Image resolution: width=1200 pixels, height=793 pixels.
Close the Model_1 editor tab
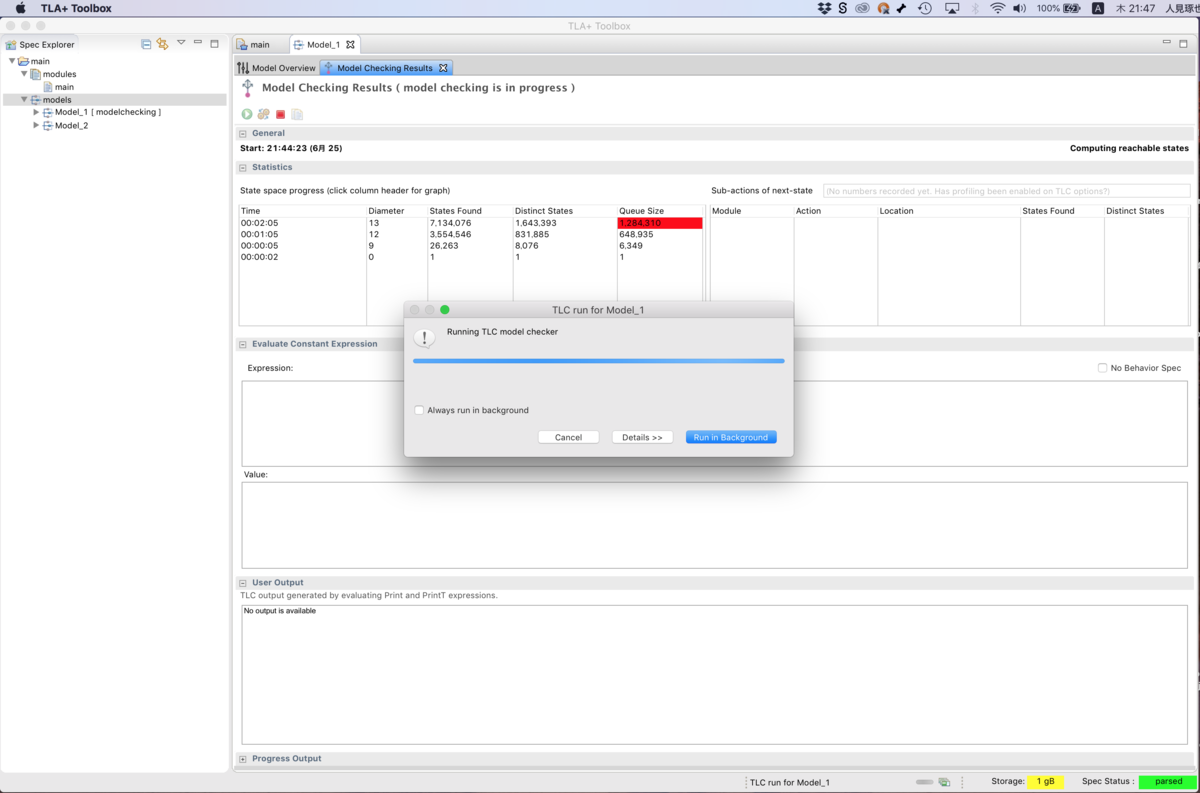tap(350, 44)
